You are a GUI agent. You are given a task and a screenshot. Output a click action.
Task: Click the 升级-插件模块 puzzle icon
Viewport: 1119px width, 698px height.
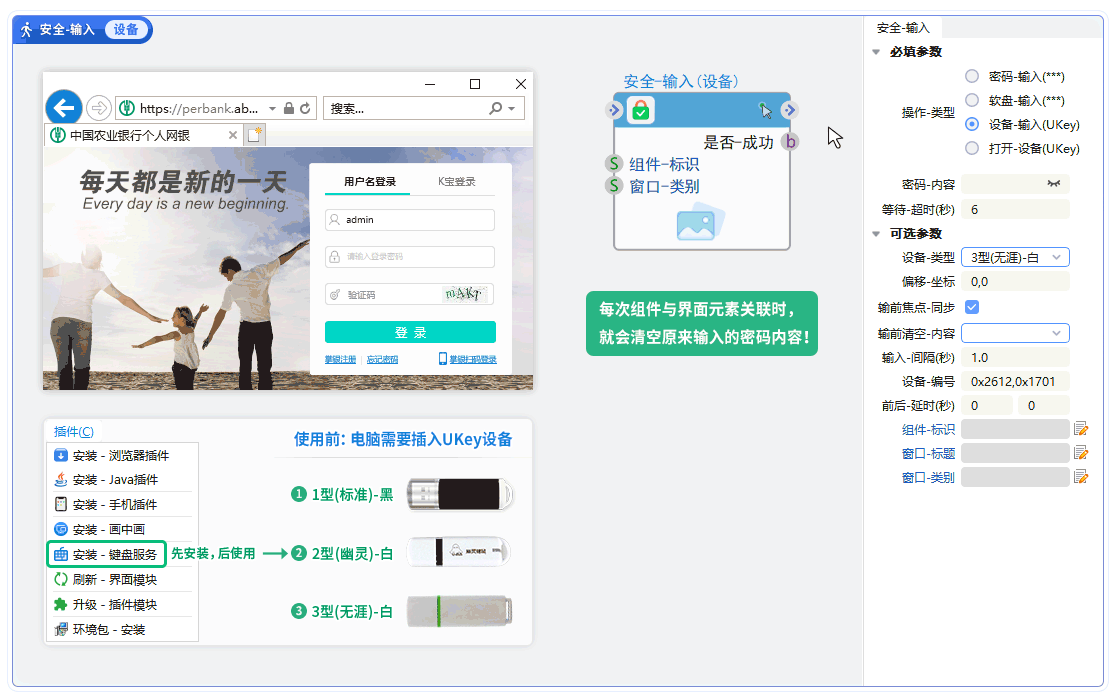coord(60,602)
